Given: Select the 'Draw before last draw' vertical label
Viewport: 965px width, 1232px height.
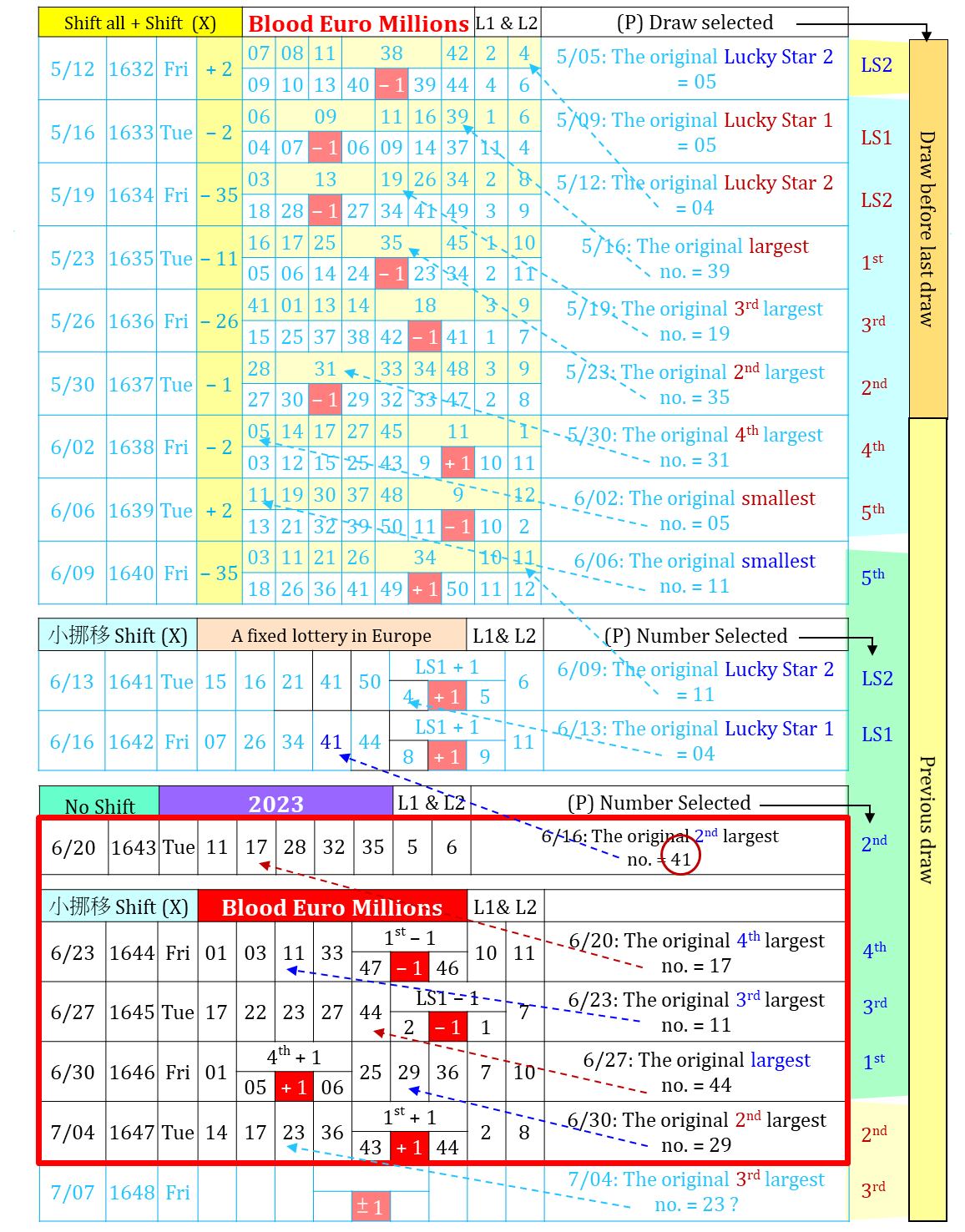Looking at the screenshot, I should coord(927,228).
